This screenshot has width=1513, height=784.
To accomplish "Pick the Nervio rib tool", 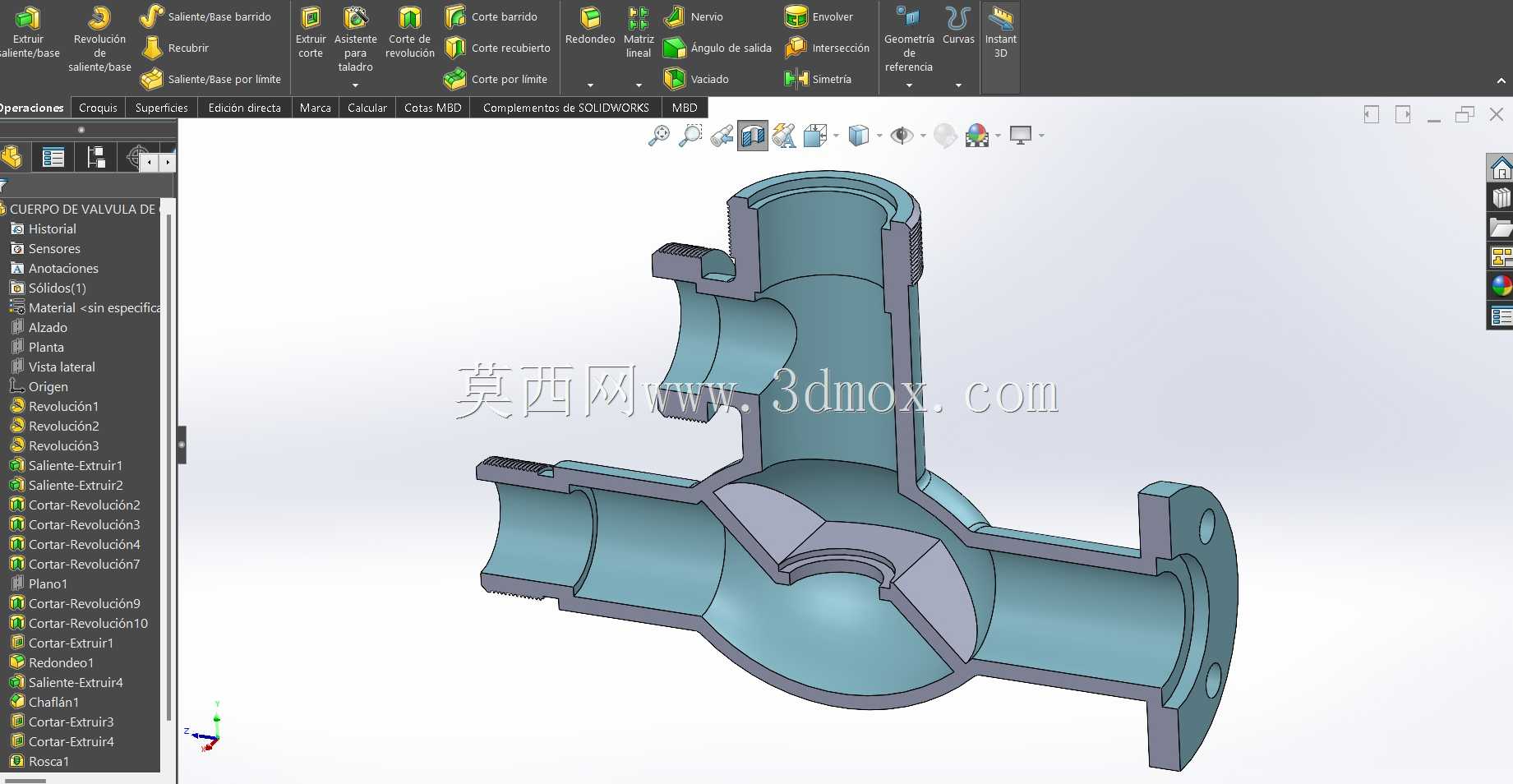I will click(693, 16).
